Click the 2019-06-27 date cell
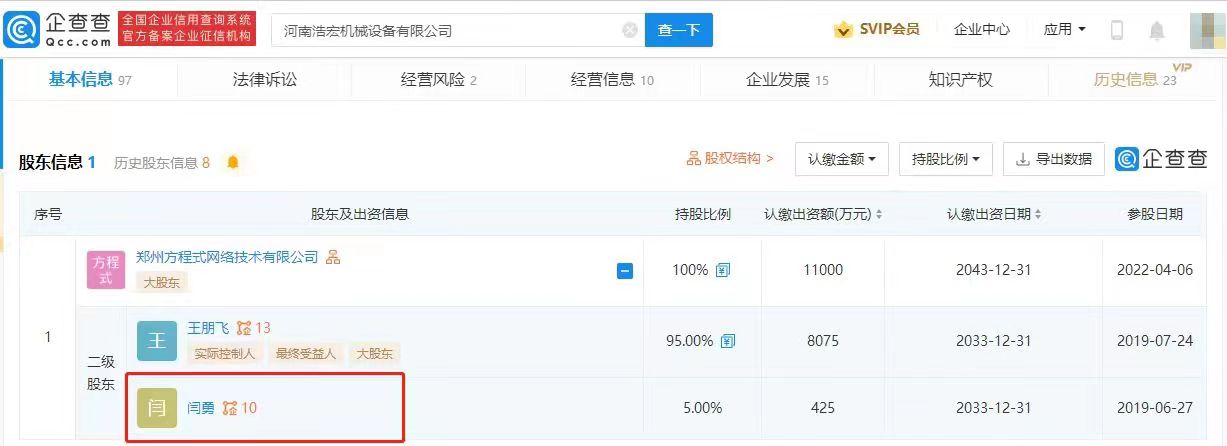 coord(1155,408)
